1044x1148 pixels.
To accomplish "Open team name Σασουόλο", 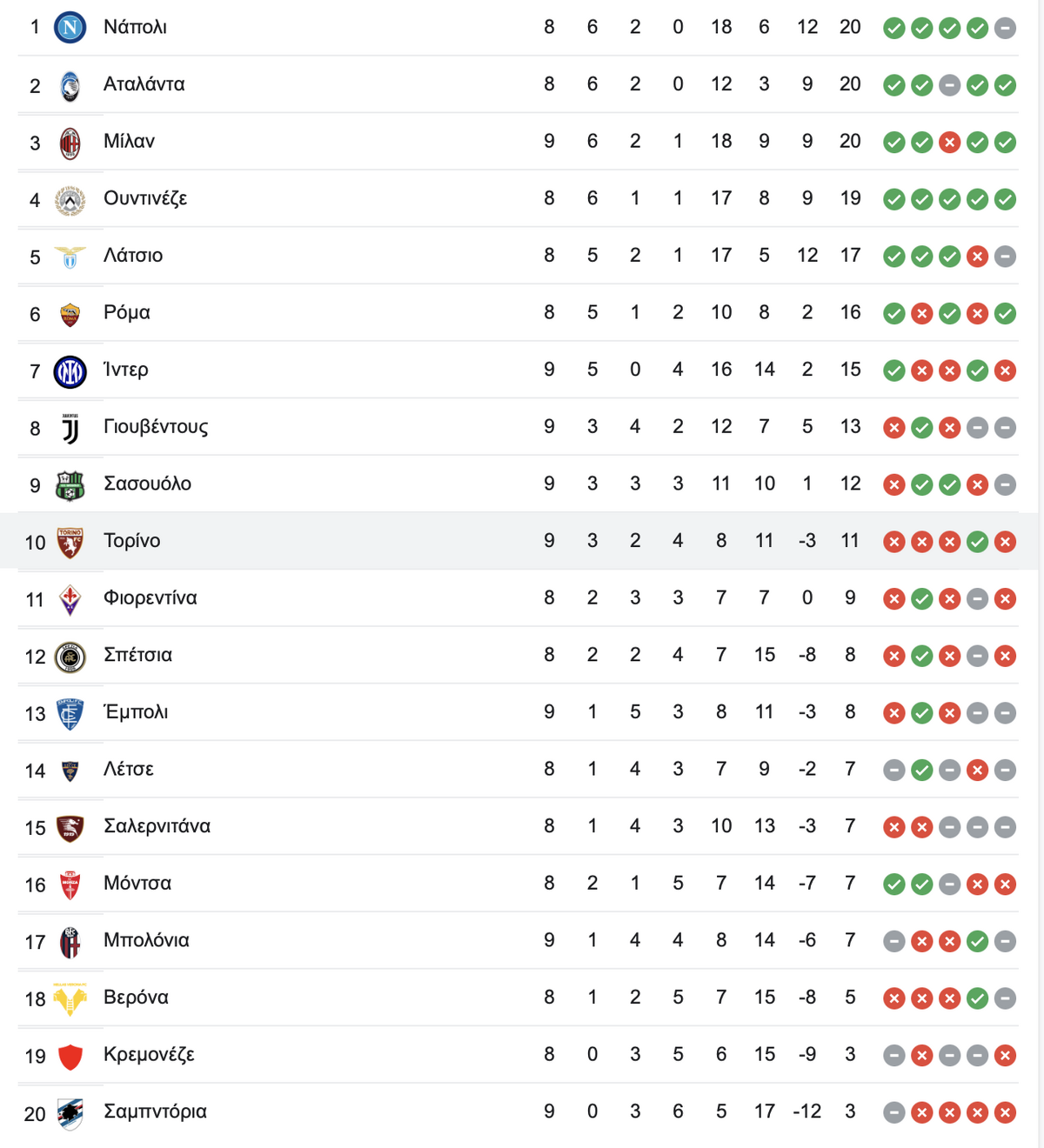I will (x=147, y=484).
